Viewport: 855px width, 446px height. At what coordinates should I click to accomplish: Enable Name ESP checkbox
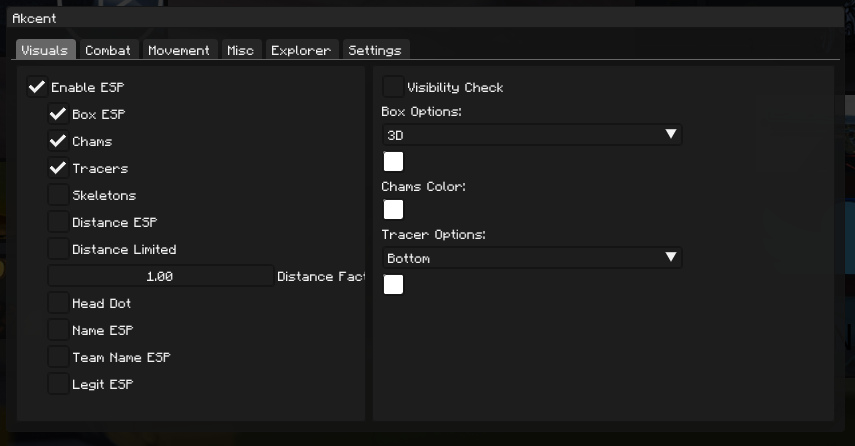pyautogui.click(x=58, y=330)
